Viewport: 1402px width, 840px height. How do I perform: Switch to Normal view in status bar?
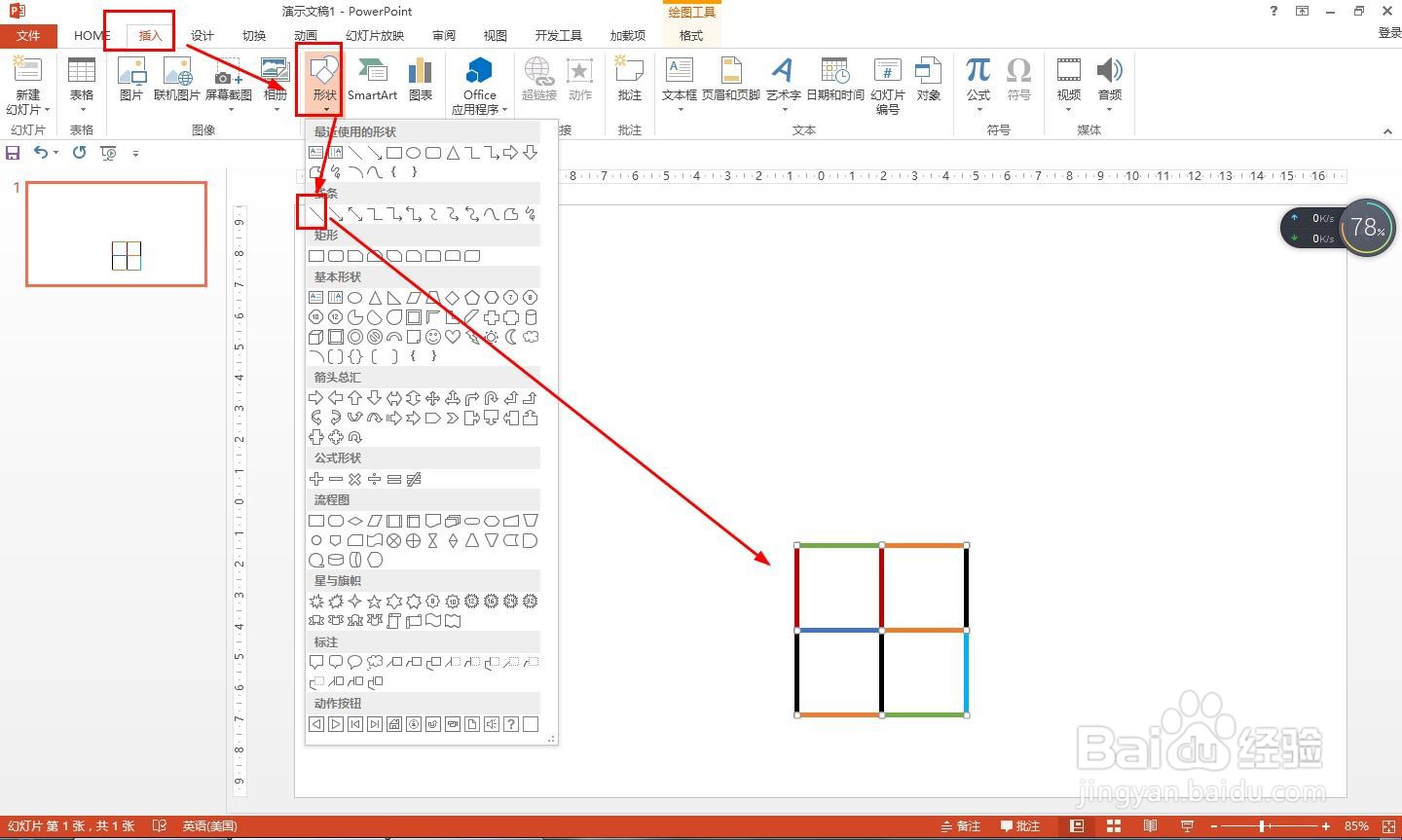click(x=1076, y=826)
